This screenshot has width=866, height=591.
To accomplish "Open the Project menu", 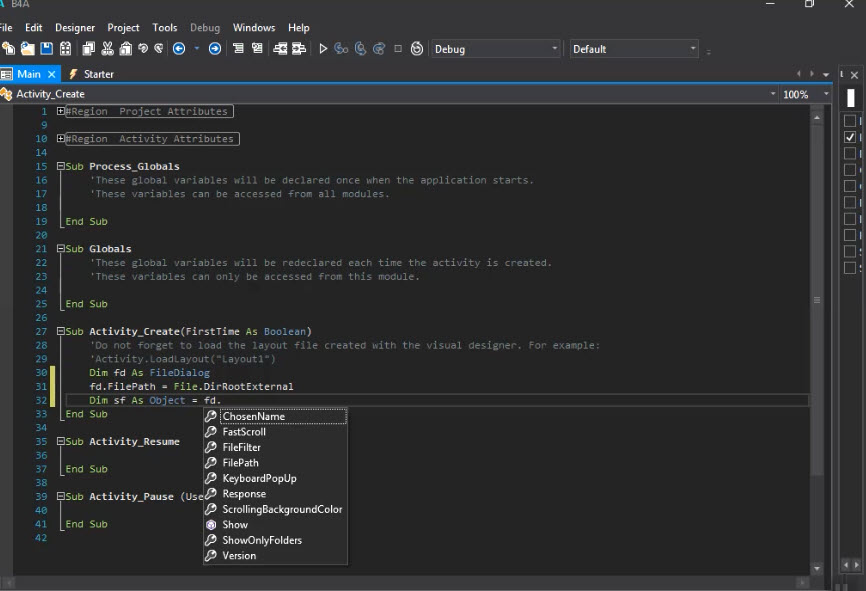I will pos(123,28).
